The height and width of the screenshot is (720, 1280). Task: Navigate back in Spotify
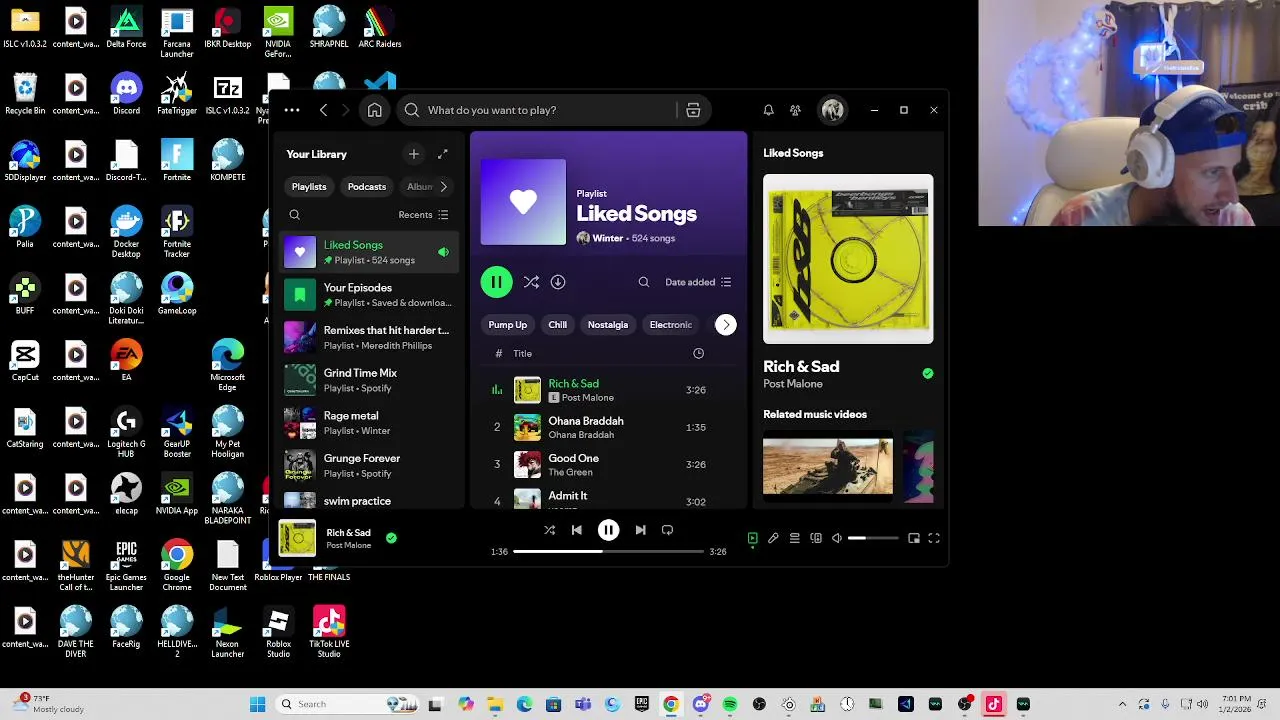coord(323,110)
